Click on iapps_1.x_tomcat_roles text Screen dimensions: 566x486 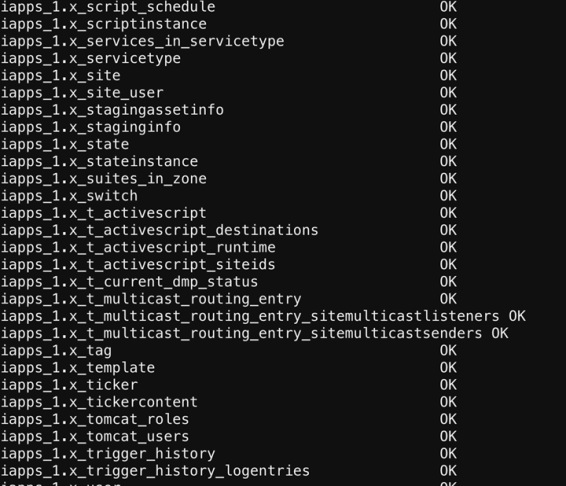pyautogui.click(x=95, y=420)
